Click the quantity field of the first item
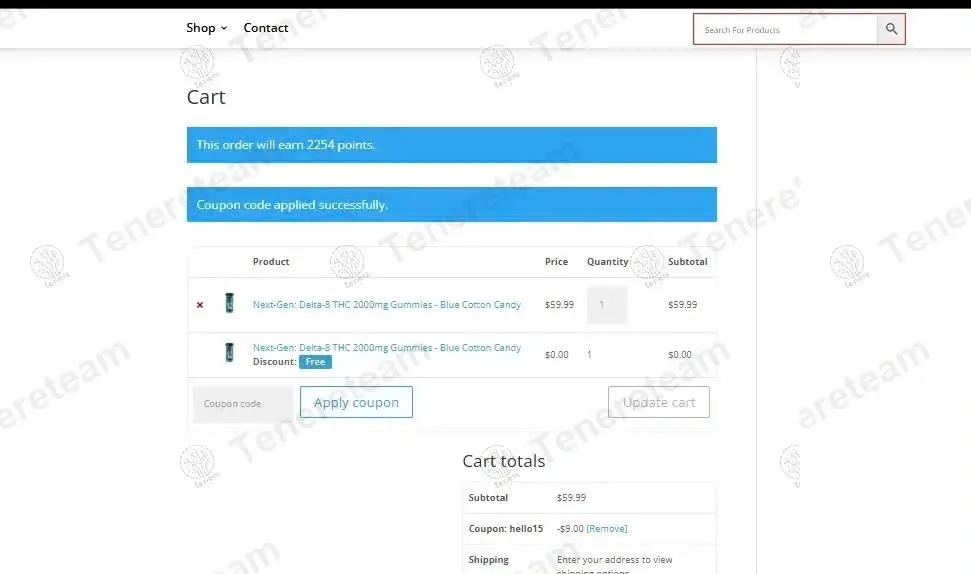The image size is (971, 574). coord(607,305)
